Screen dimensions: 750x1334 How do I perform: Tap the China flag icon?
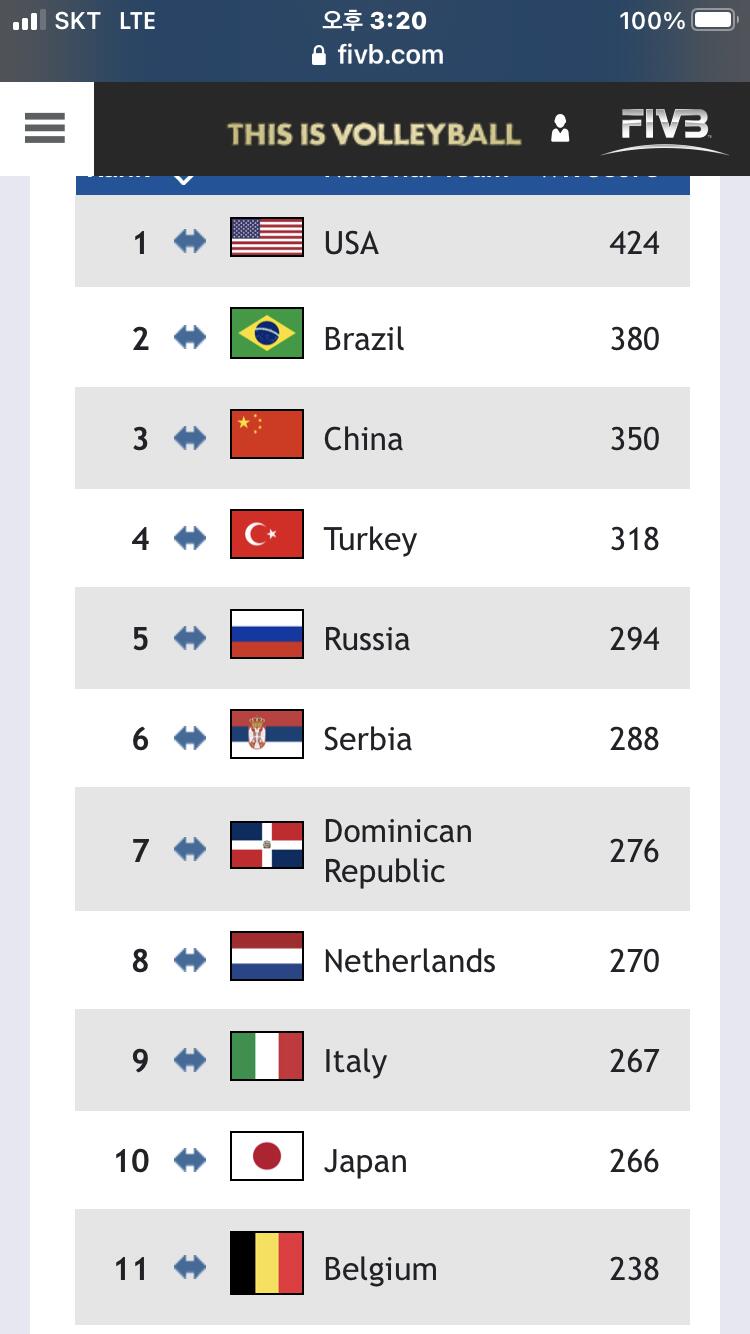coord(267,435)
